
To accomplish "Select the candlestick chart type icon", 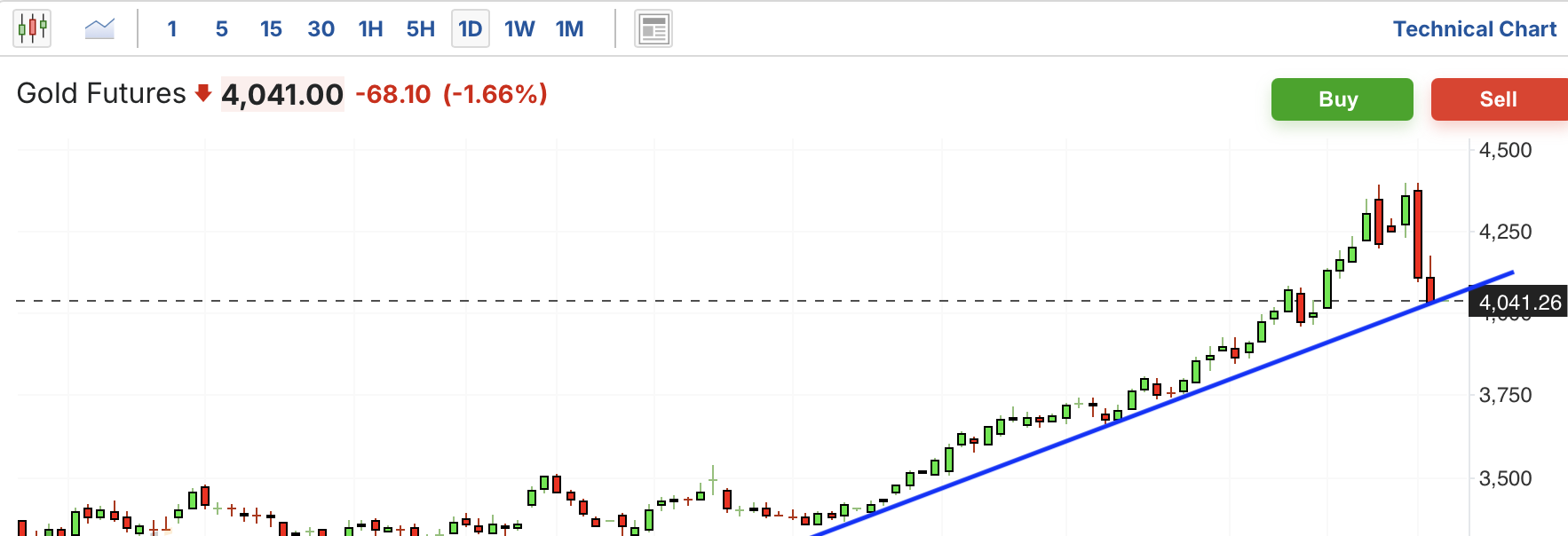I will 32,28.
